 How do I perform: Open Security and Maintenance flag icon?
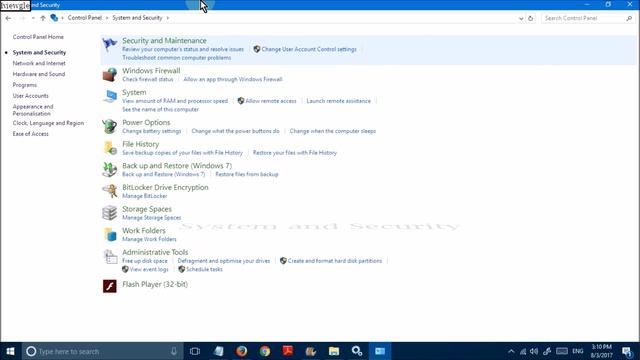(x=109, y=44)
